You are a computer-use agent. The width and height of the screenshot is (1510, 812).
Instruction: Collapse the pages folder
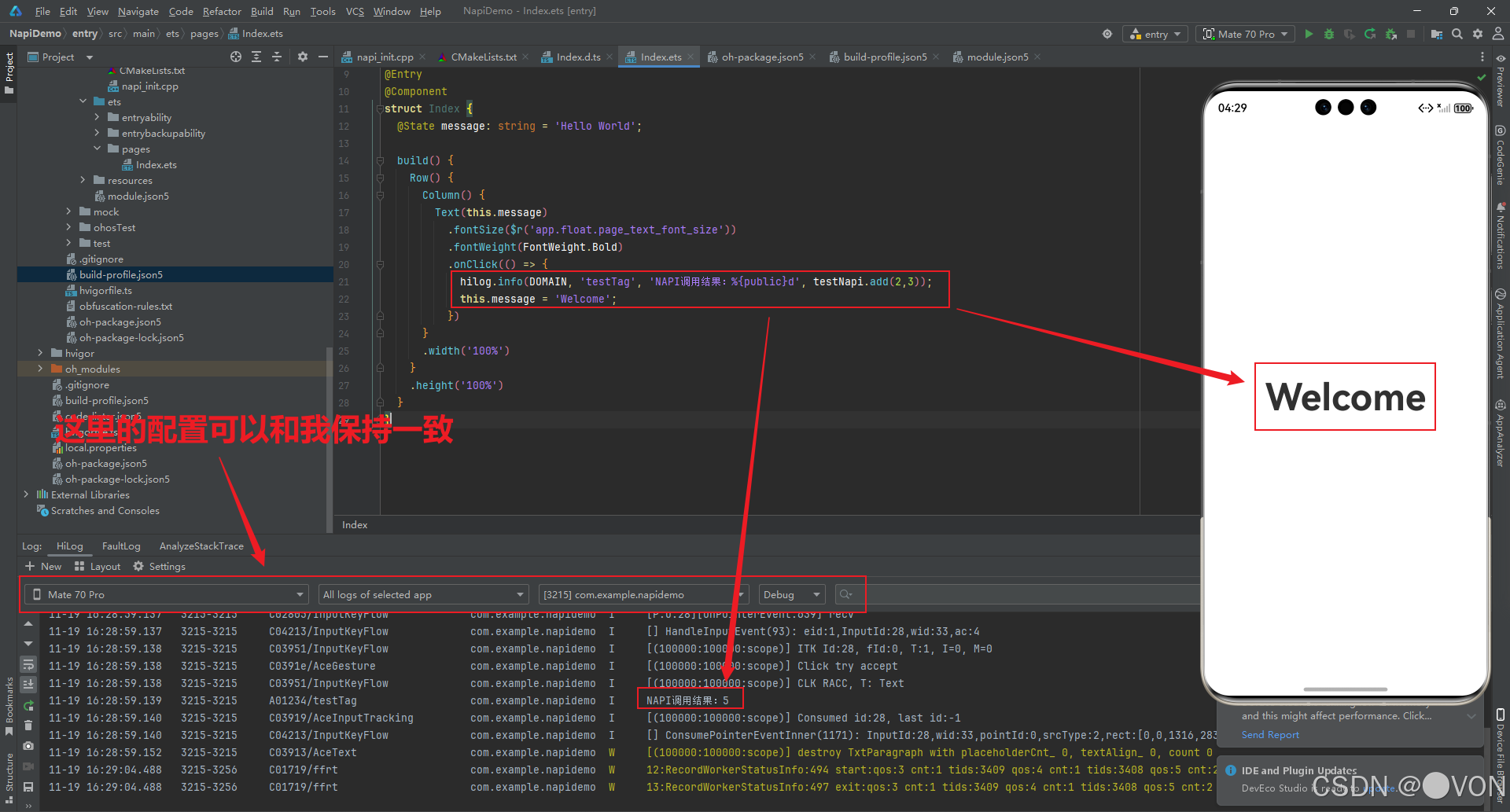click(98, 149)
